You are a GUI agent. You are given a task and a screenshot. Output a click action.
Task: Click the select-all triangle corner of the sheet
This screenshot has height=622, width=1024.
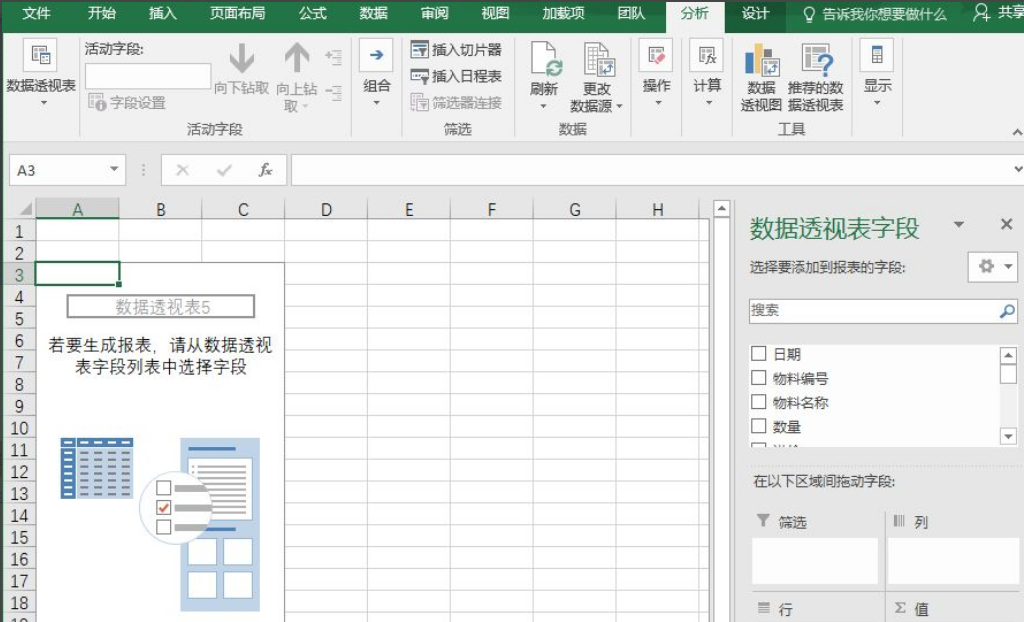[x=25, y=209]
